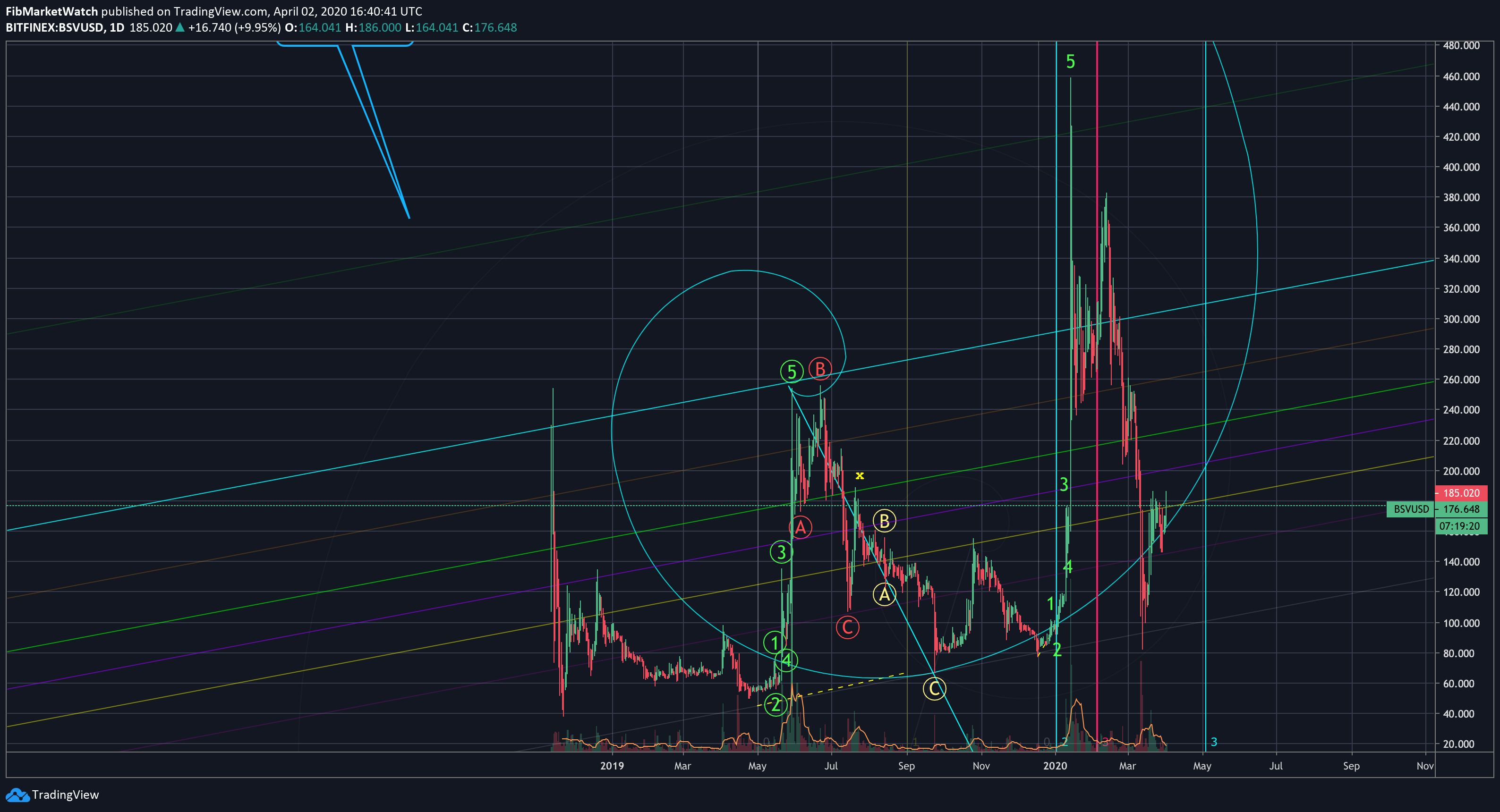Select the green circled 5 wave label
Image resolution: width=1500 pixels, height=812 pixels.
pos(792,372)
